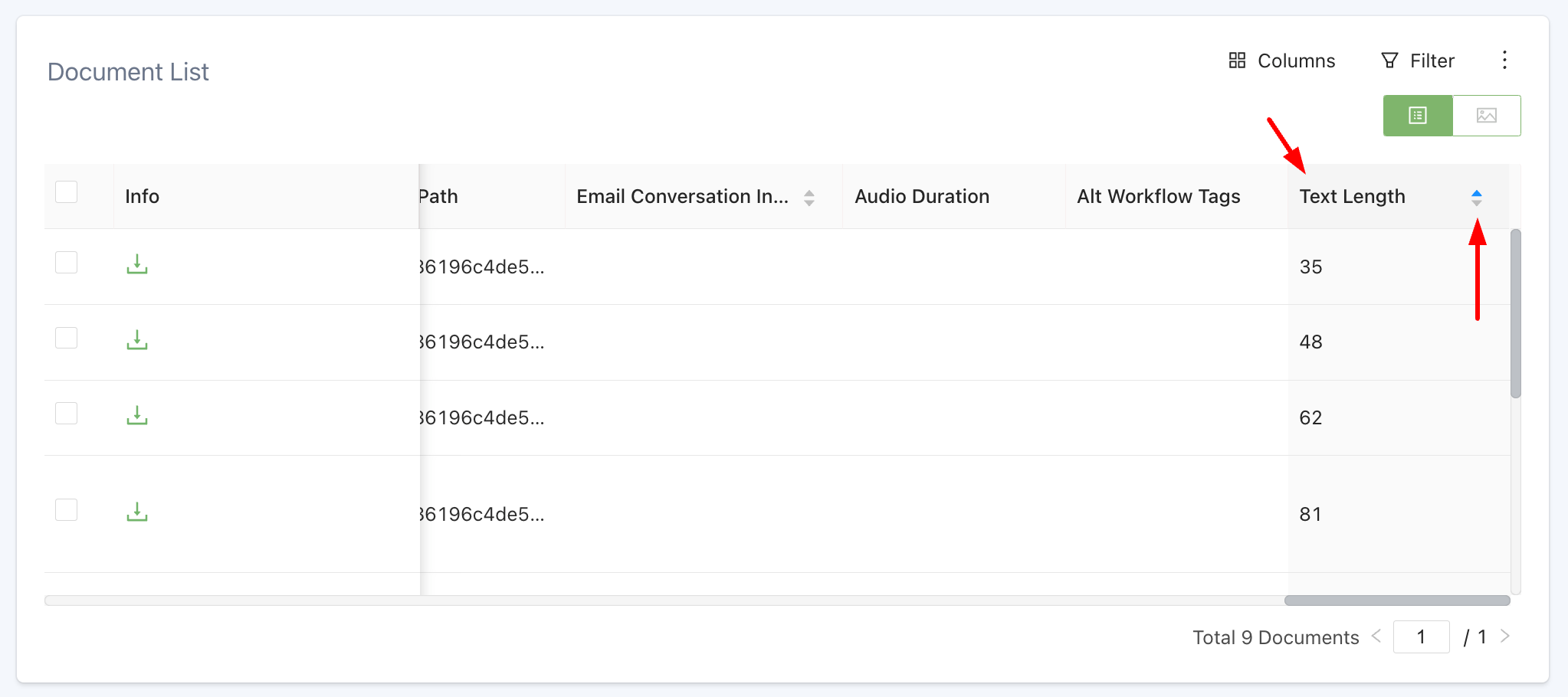Click the download icon for text length 48 row
Screen dimensions: 1568x697
point(136,340)
